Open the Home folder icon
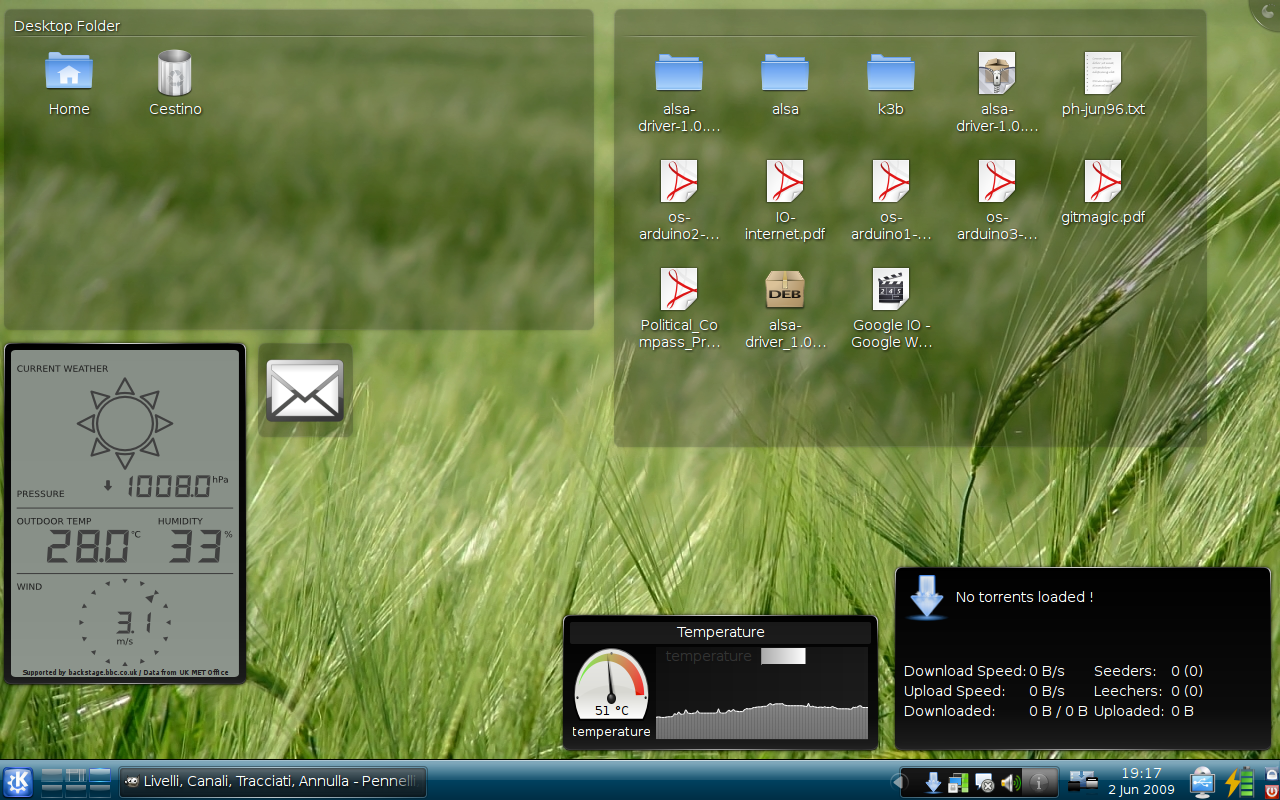Image resolution: width=1280 pixels, height=800 pixels. click(69, 73)
